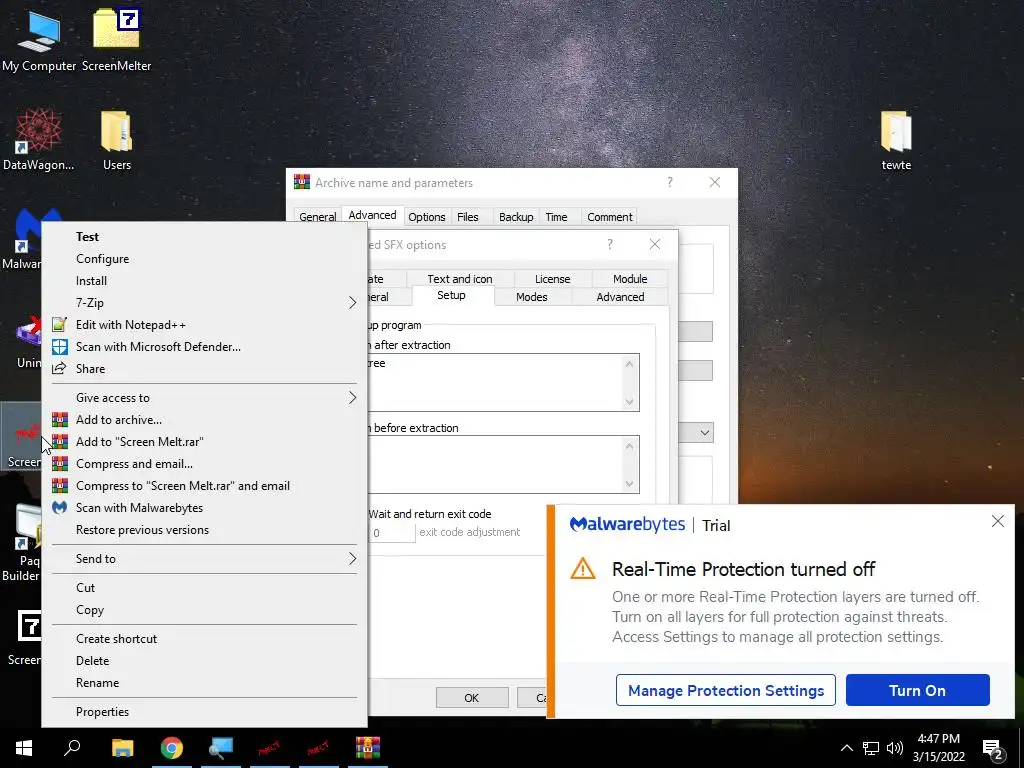Expand the Send to submenu
The height and width of the screenshot is (768, 1024).
[205, 559]
